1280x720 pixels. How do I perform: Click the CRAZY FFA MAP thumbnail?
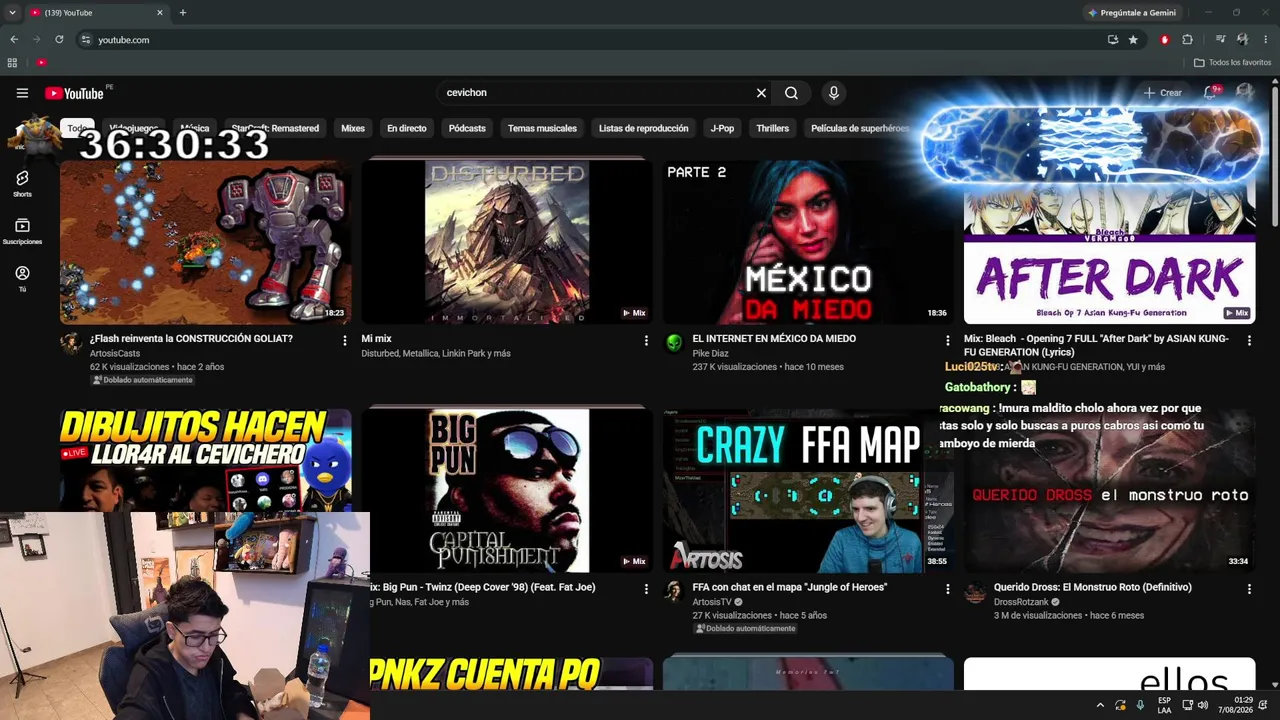(809, 491)
